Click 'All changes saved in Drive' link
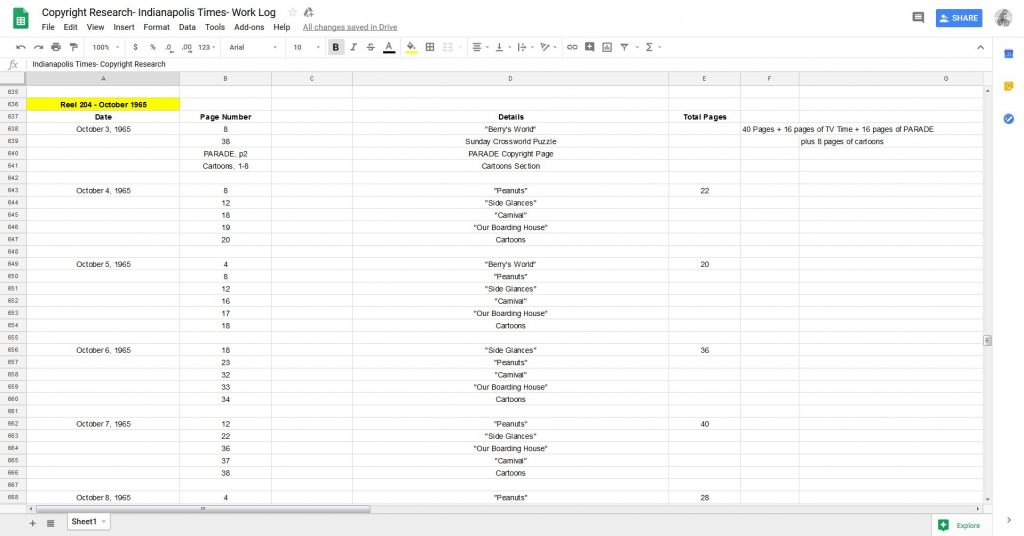This screenshot has height=536, width=1024. point(349,27)
